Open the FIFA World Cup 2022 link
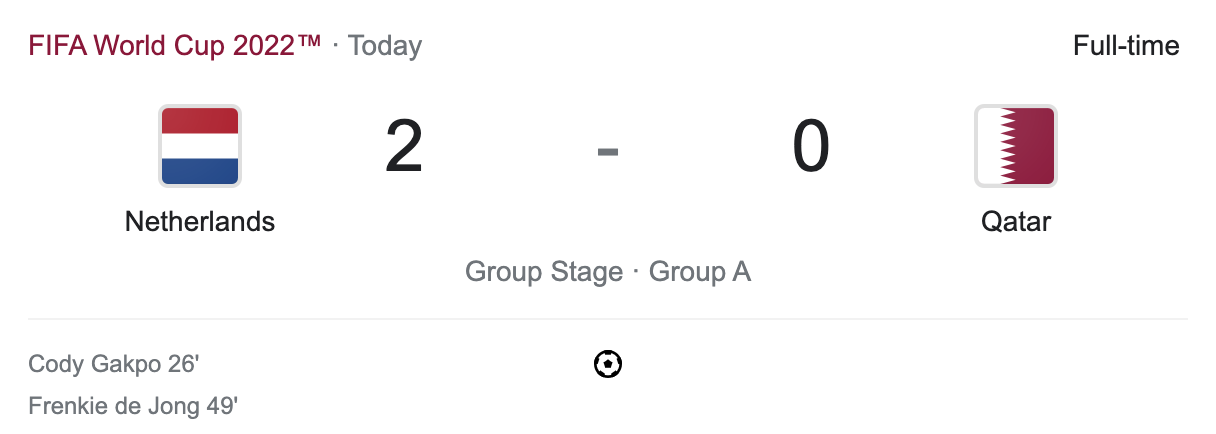Viewport: 1216px width, 434px height. (175, 46)
